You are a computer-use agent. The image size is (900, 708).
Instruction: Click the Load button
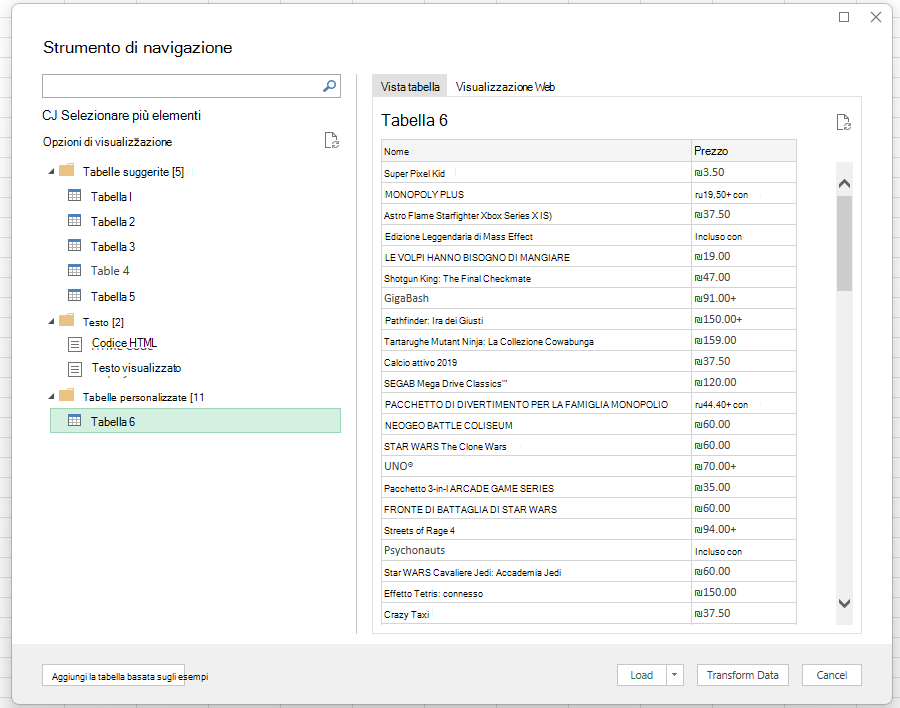[642, 675]
